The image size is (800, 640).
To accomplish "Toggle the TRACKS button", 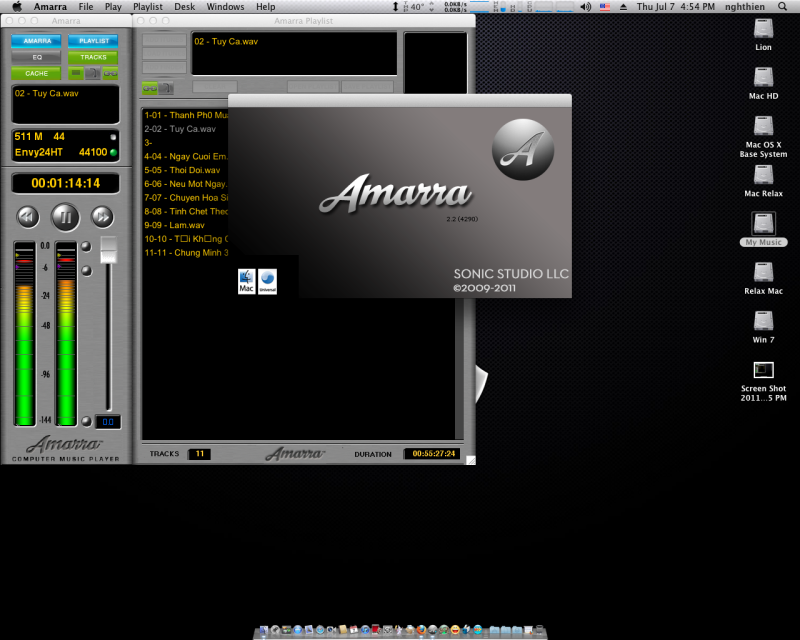I will [93, 57].
